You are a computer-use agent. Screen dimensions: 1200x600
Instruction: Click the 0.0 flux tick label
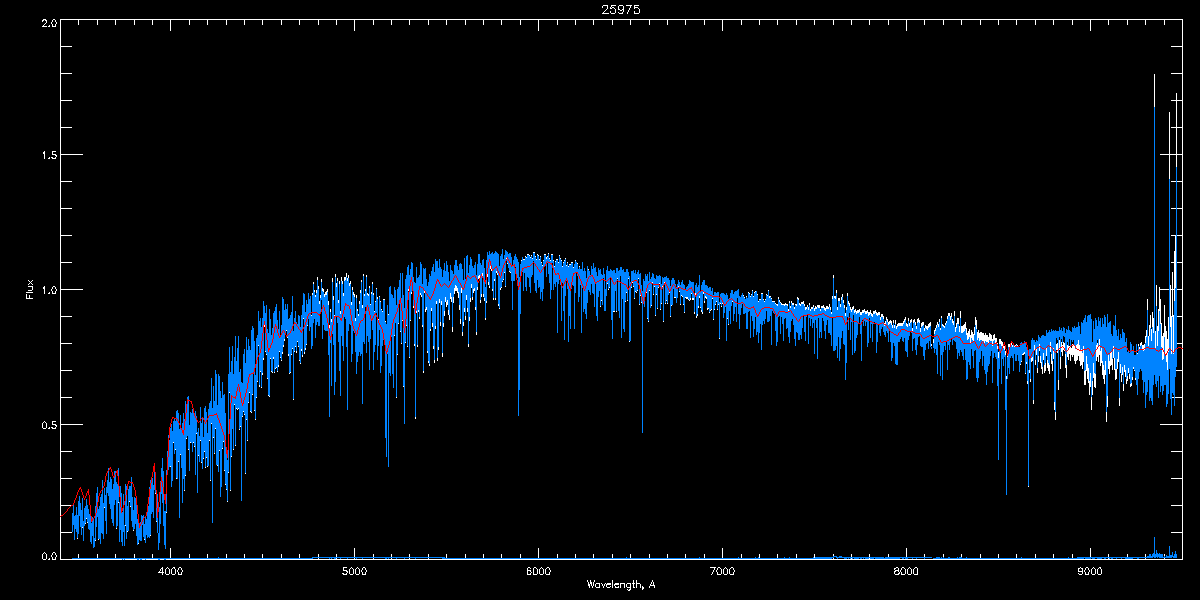48,556
